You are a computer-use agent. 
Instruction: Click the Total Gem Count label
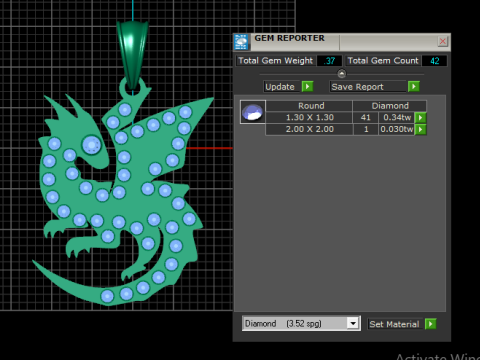click(x=383, y=61)
